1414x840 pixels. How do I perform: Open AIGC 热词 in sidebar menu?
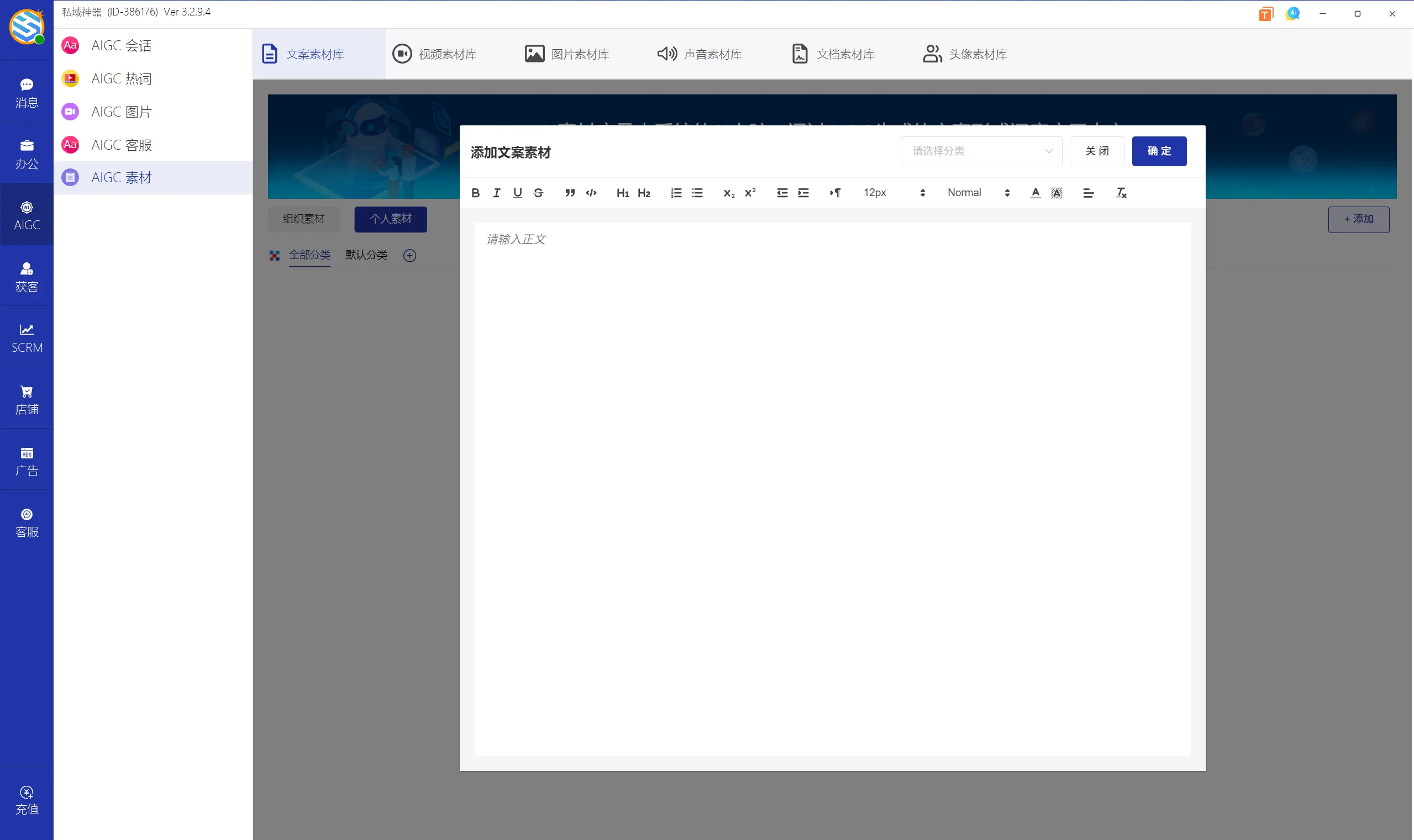click(121, 78)
